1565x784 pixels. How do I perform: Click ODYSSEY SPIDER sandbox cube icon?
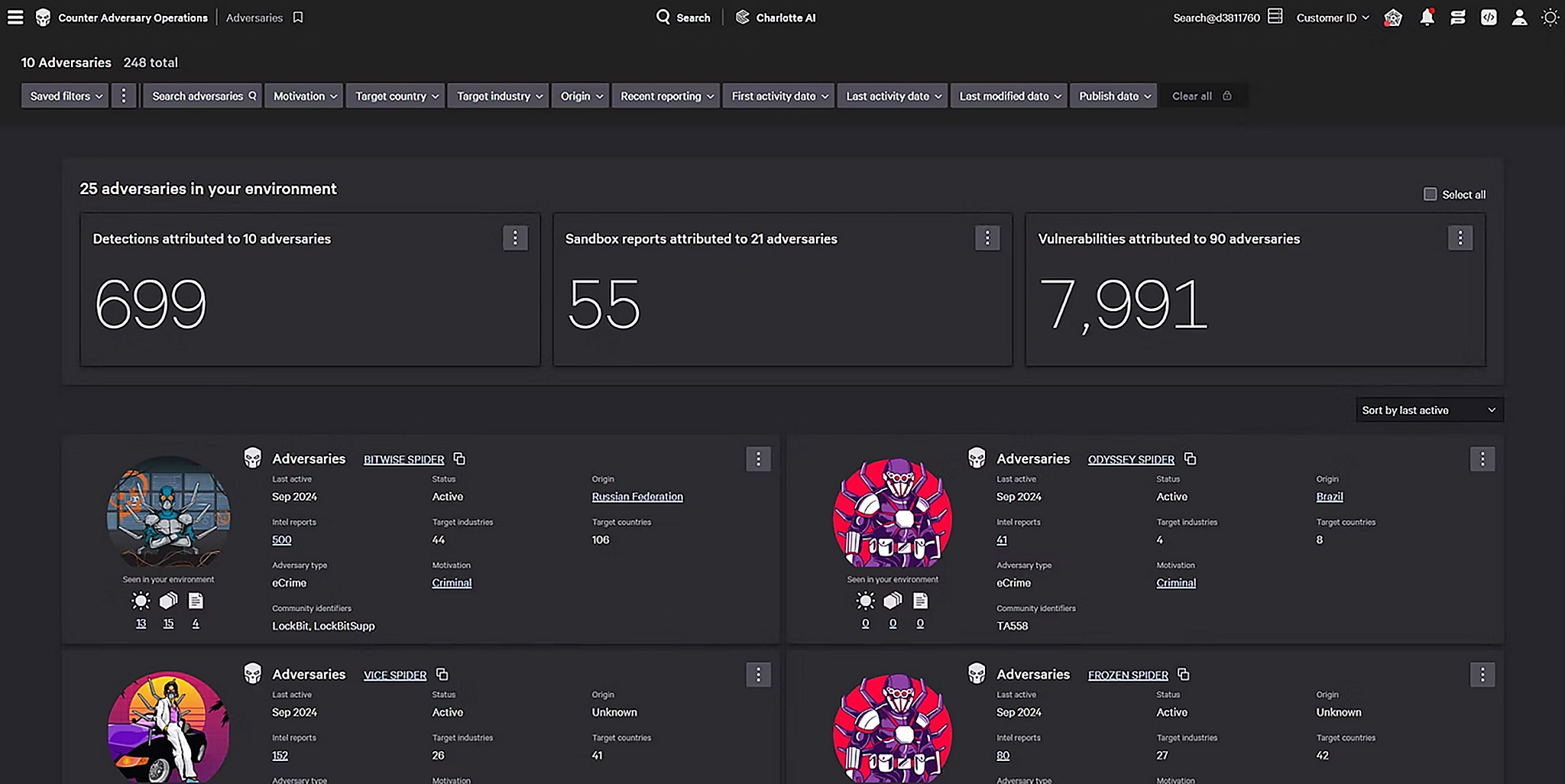[x=893, y=601]
